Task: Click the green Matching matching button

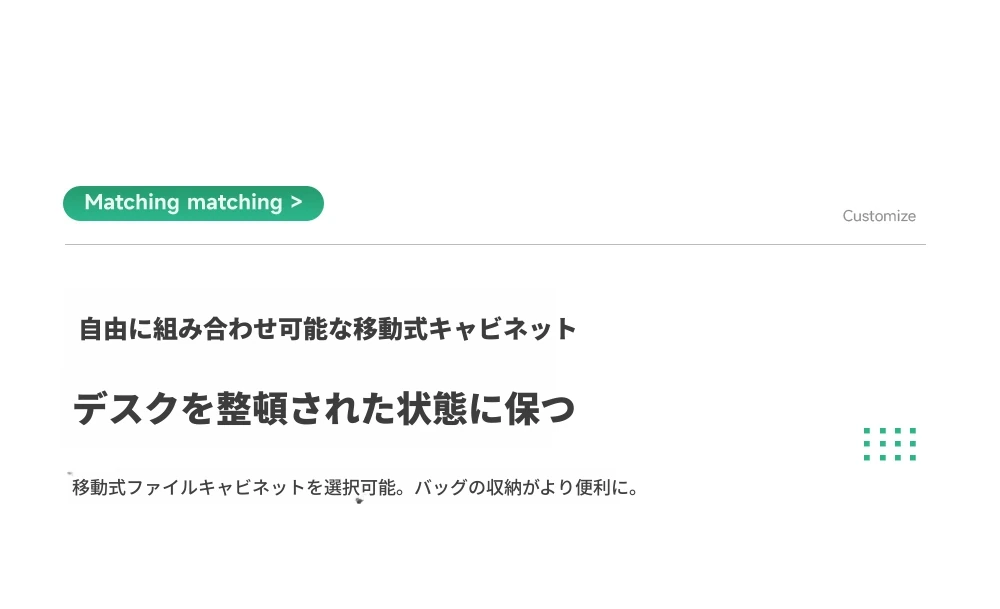Action: click(x=193, y=203)
